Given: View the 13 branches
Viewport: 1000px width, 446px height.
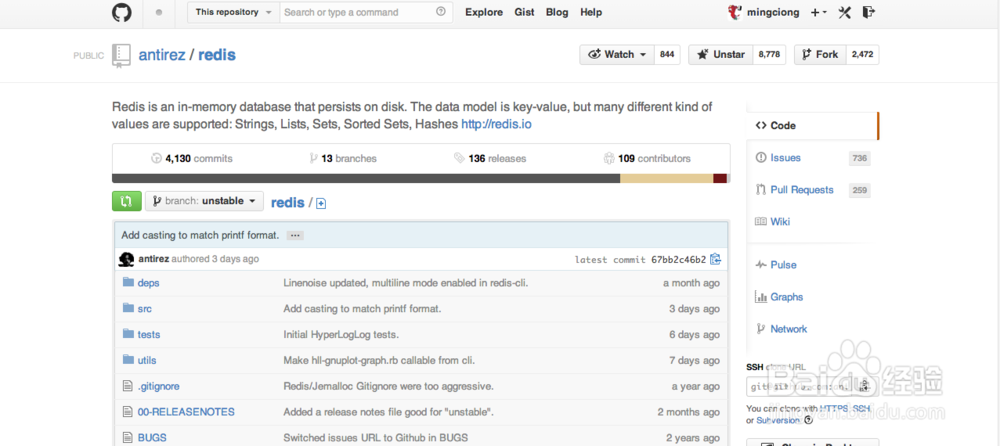Looking at the screenshot, I should (342, 158).
